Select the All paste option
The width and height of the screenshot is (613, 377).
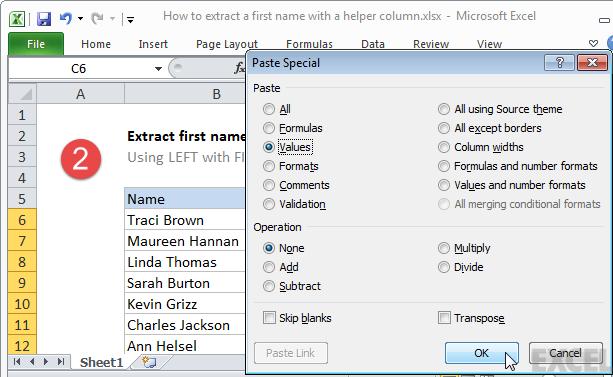coord(269,109)
